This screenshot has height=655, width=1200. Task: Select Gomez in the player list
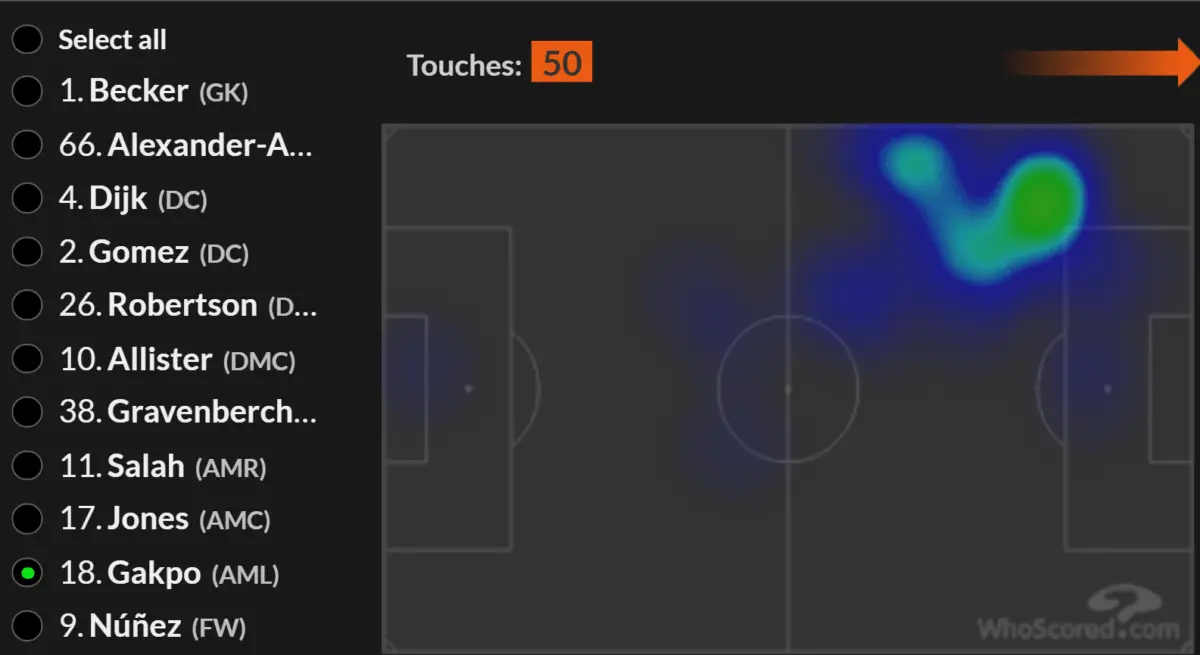pyautogui.click(x=27, y=252)
